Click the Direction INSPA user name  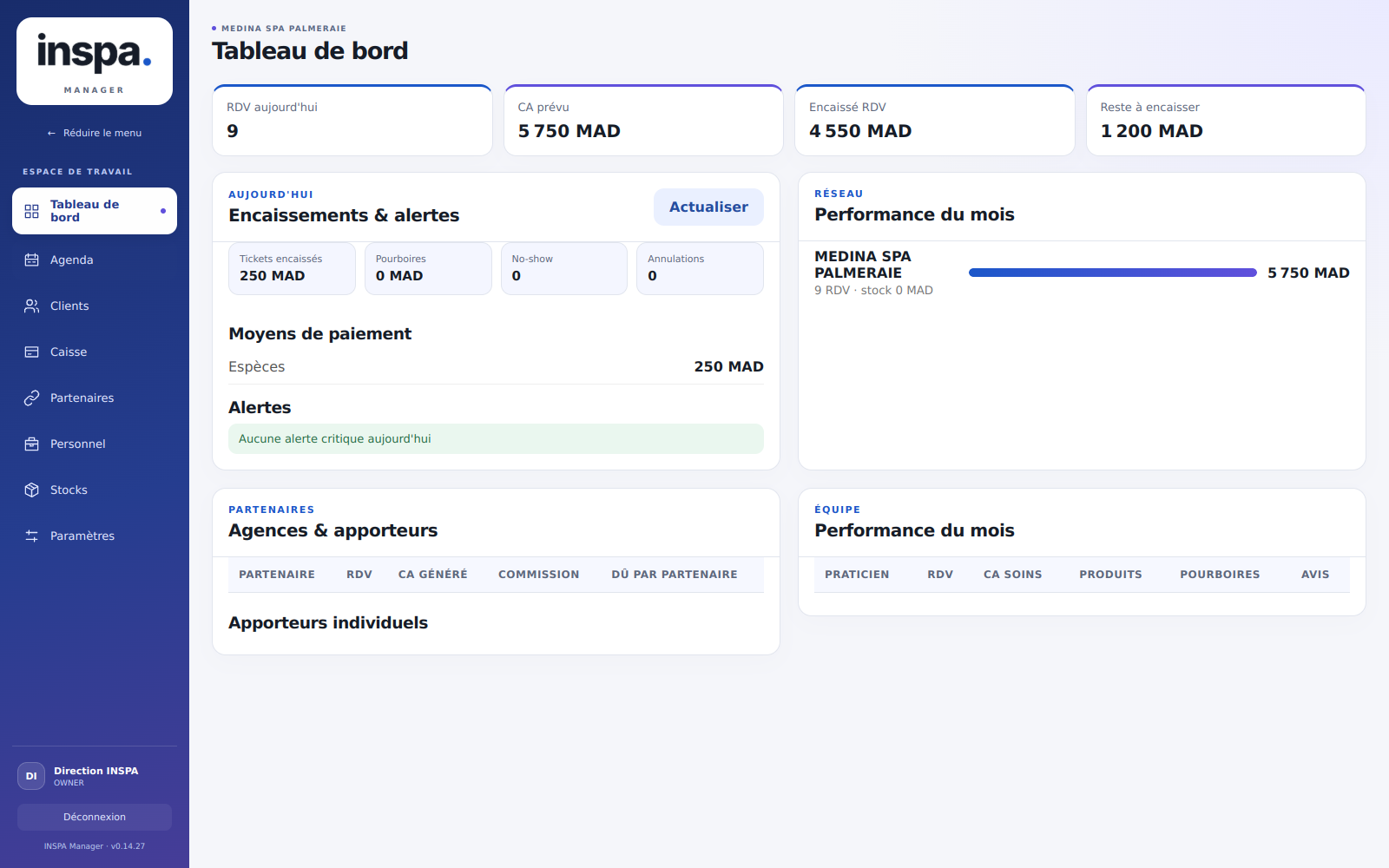[95, 771]
